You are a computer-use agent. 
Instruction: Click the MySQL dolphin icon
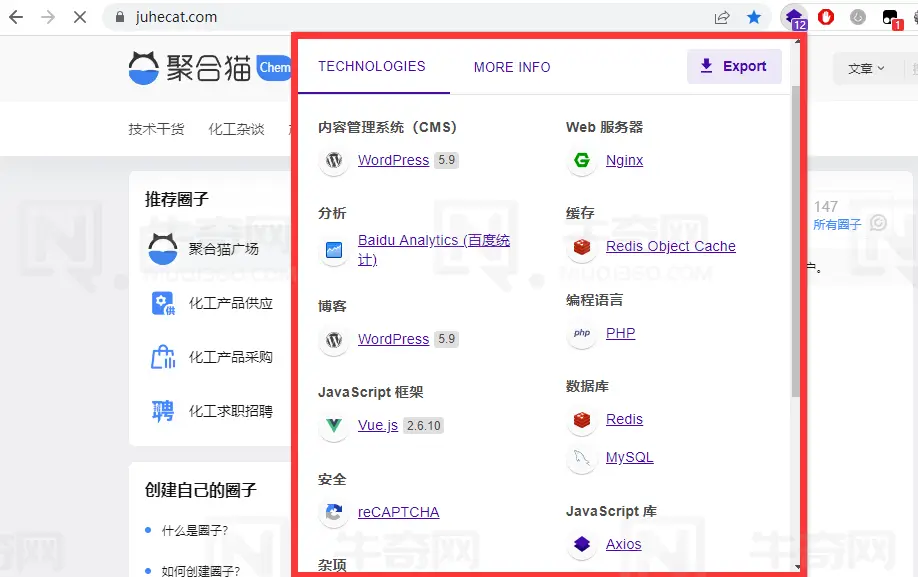tap(582, 458)
